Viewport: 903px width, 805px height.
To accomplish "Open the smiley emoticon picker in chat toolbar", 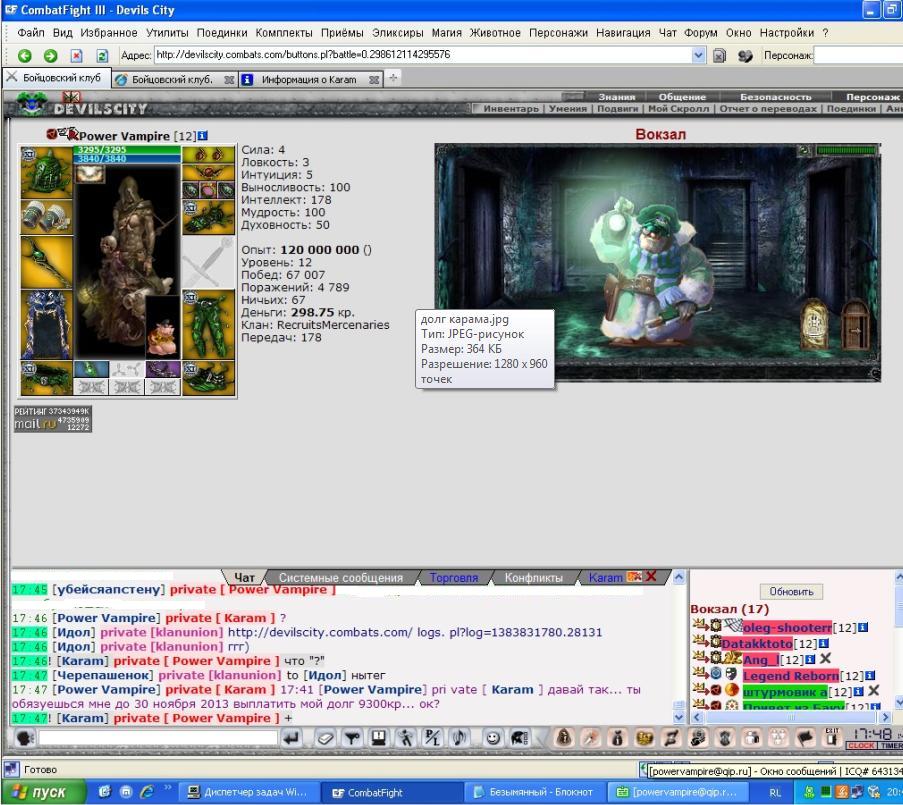I will point(492,738).
